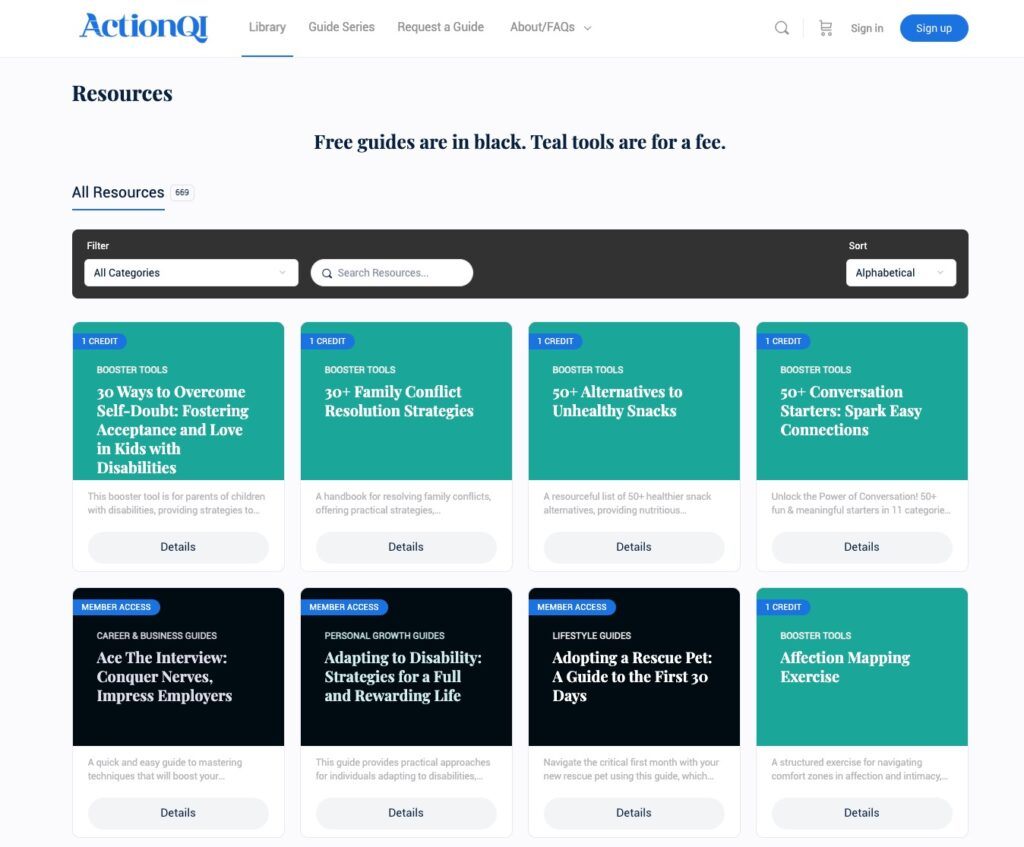
Task: Type in the Search Resources field
Action: [400, 273]
